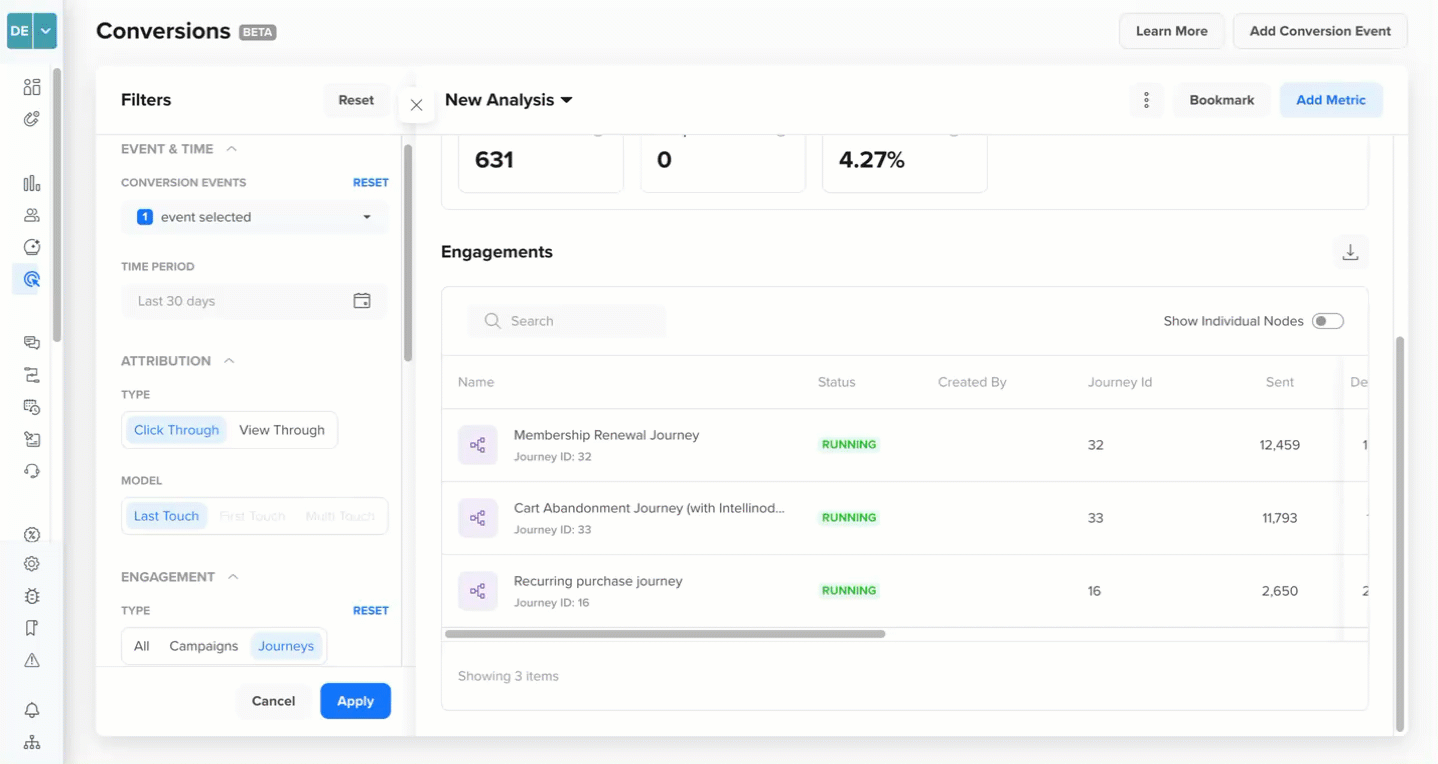Open the conversion events dropdown

coord(254,217)
